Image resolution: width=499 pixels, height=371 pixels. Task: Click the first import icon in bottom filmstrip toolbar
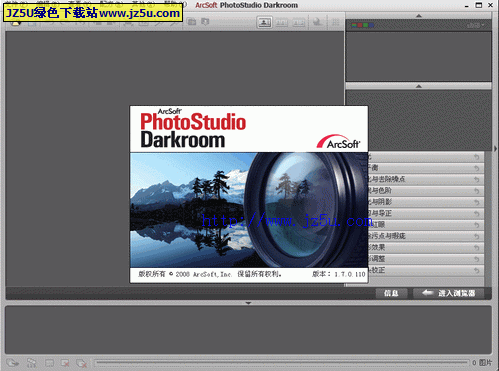point(12,363)
